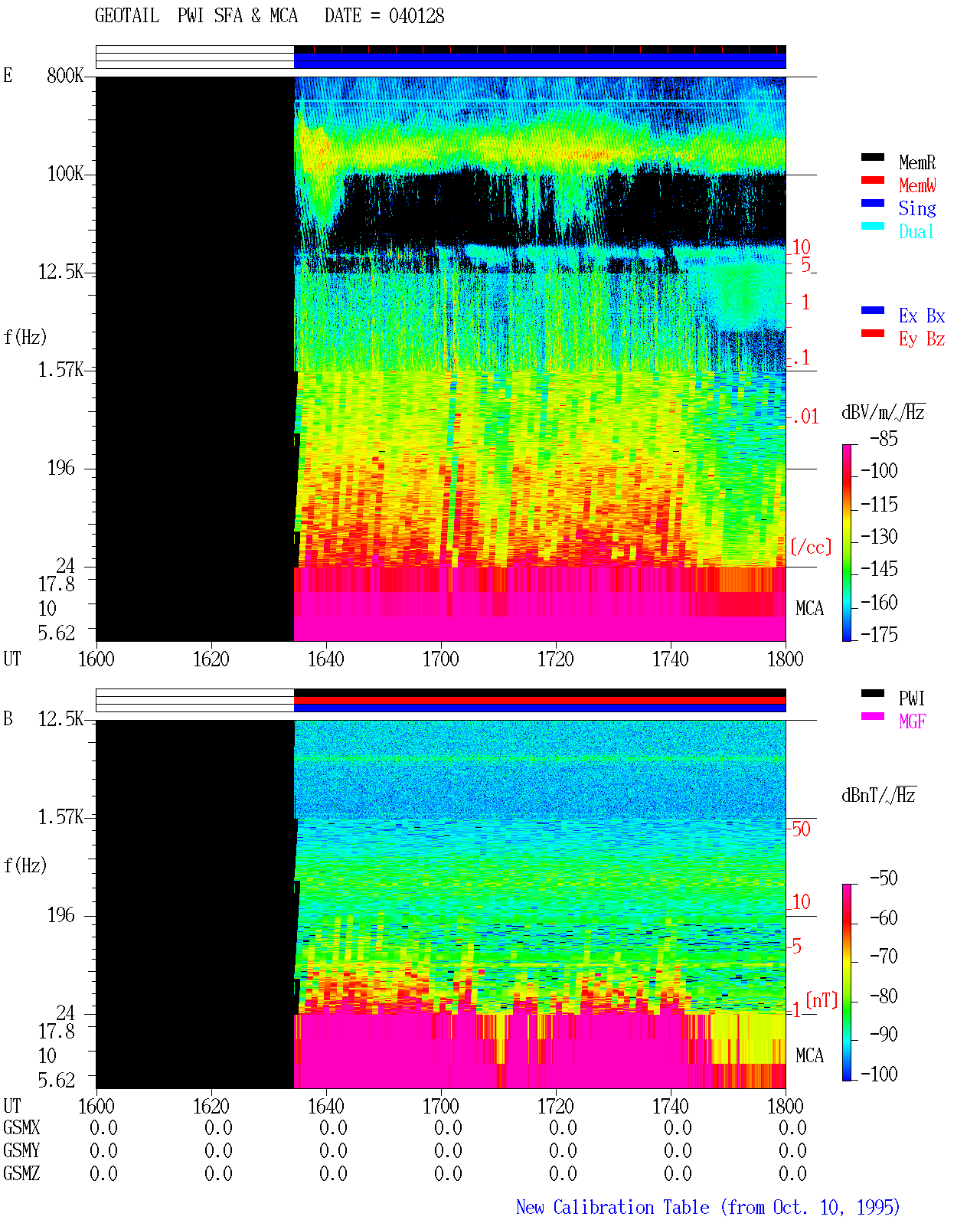Viewport: 980px width, 1220px height.
Task: Click the 'DATE = 040128' text
Action: (x=384, y=16)
